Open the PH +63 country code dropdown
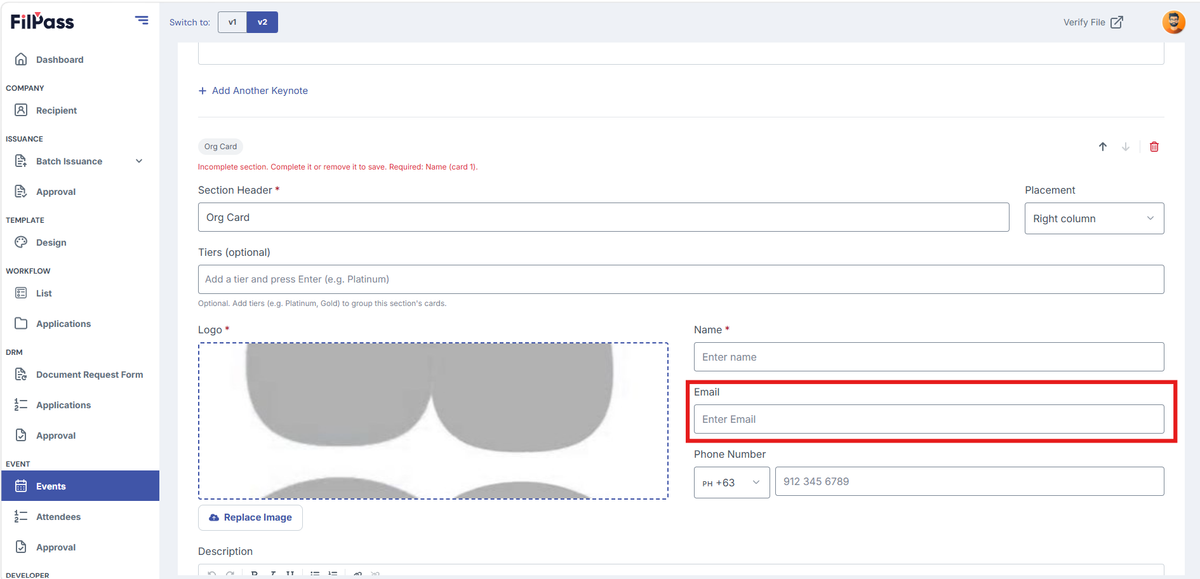Image resolution: width=1200 pixels, height=579 pixels. 732,482
